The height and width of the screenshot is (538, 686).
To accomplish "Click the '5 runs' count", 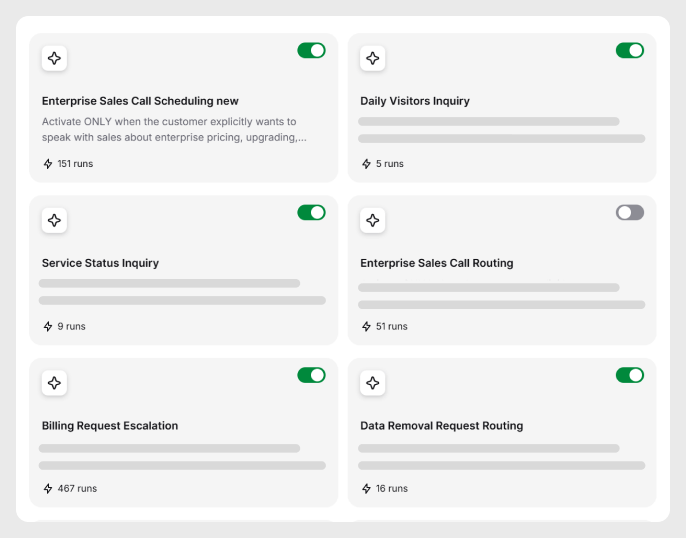I will 390,164.
